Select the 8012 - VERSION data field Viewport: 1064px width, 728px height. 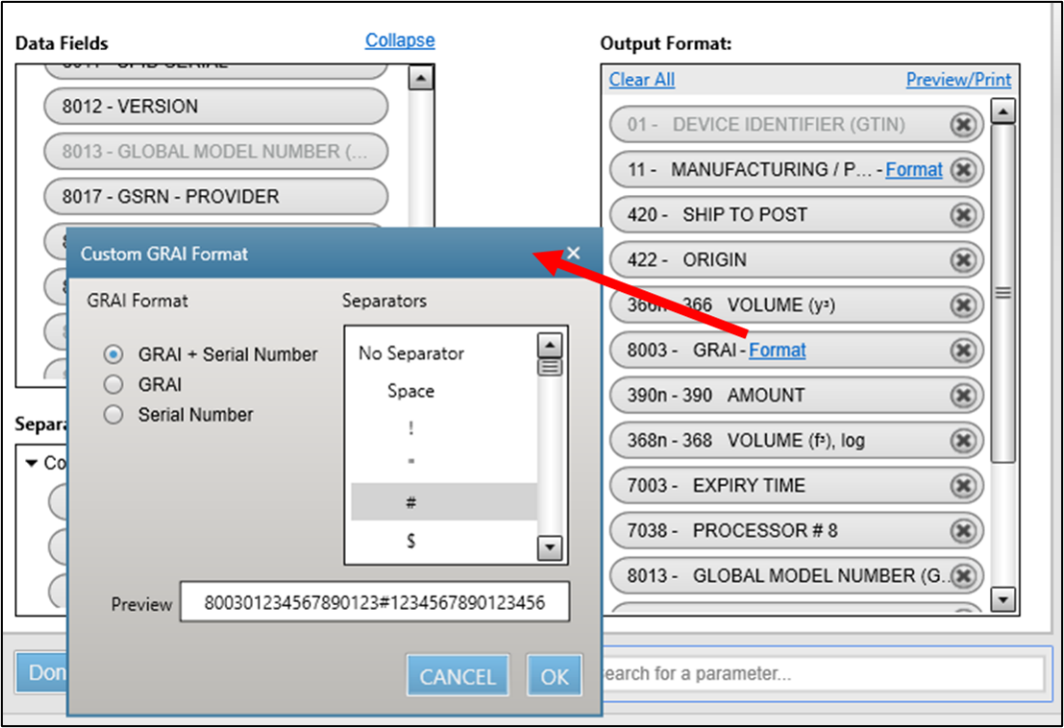216,107
